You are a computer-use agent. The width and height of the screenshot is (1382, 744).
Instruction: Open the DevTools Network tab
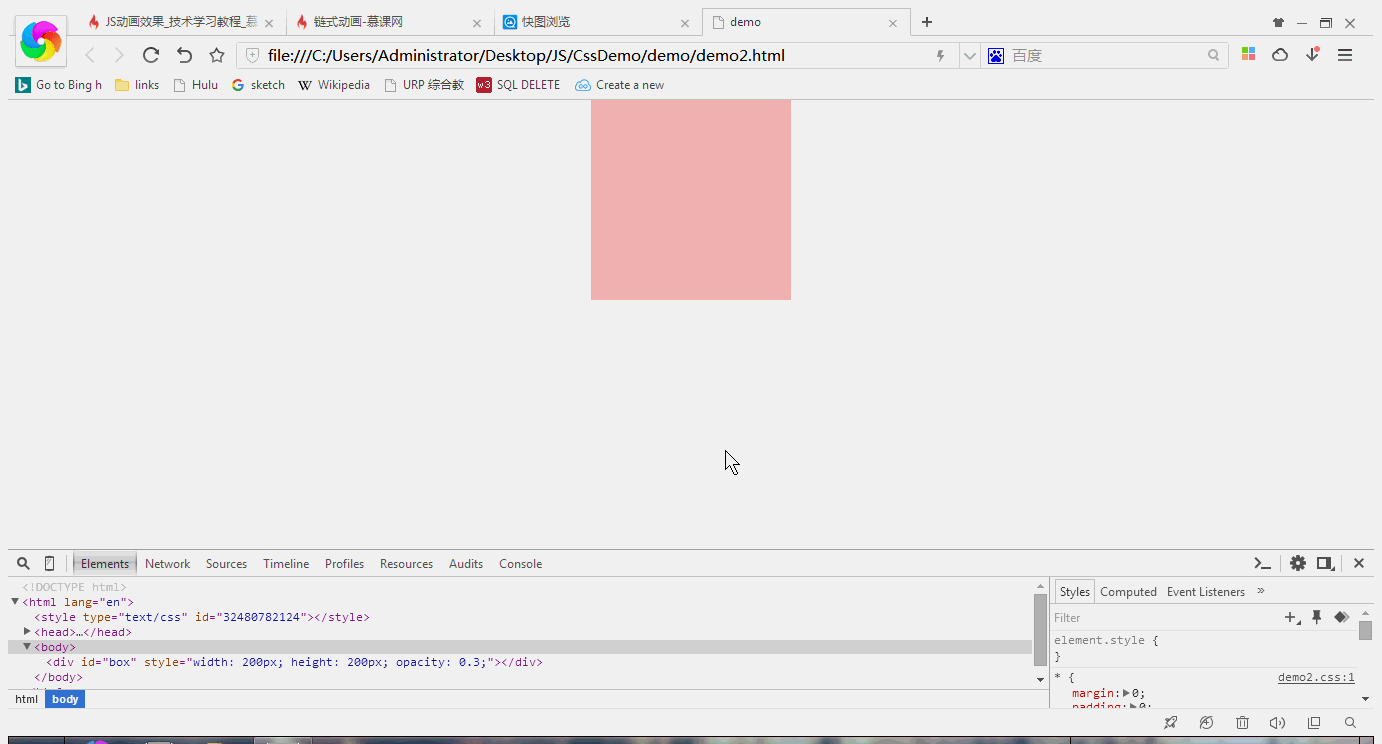(x=167, y=564)
